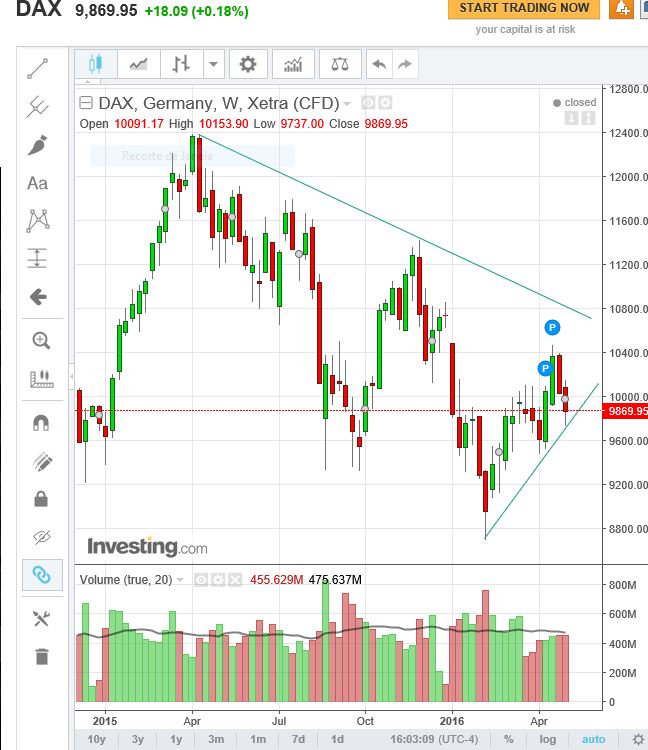The width and height of the screenshot is (648, 750).
Task: Select the trend line drawing tool
Action: (x=38, y=69)
